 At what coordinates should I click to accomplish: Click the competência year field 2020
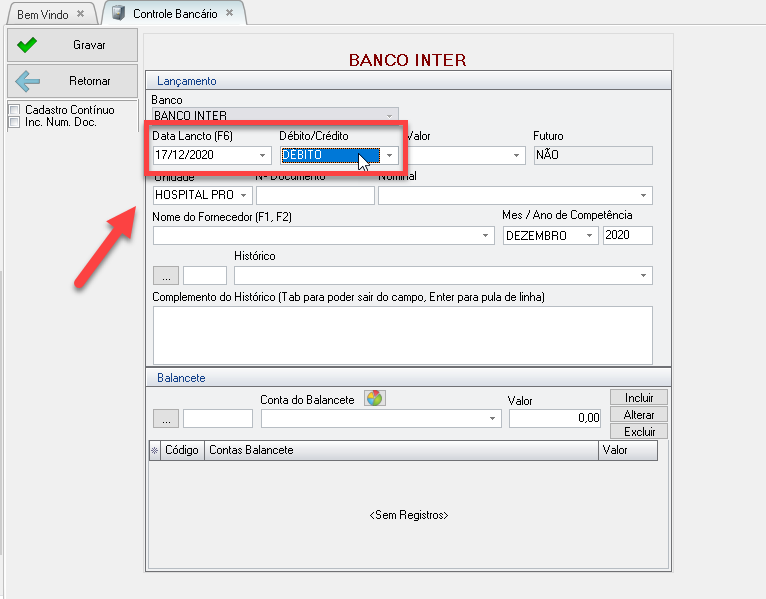tap(627, 235)
